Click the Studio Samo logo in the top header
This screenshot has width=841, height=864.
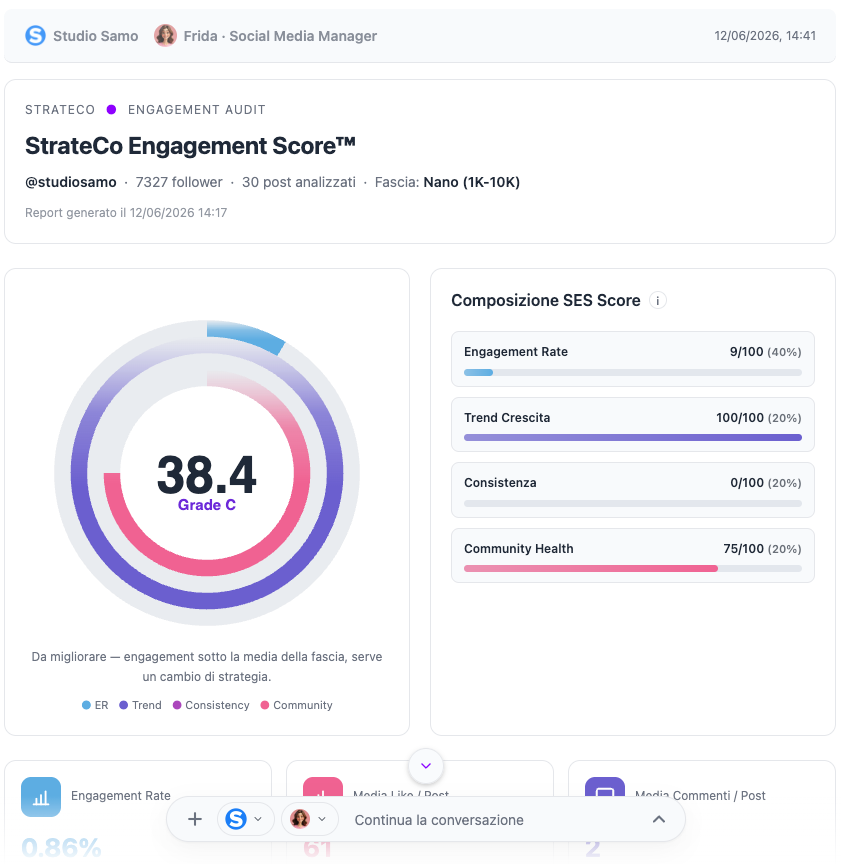coord(35,36)
